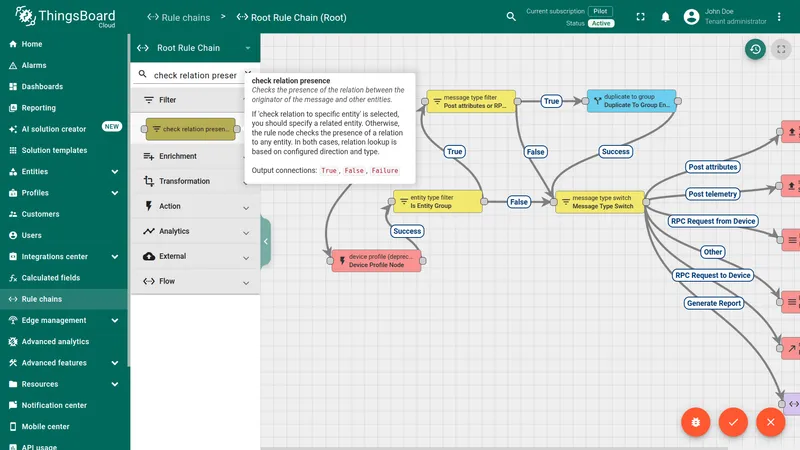
Task: Select the Message Type Switch node
Action: pos(599,202)
